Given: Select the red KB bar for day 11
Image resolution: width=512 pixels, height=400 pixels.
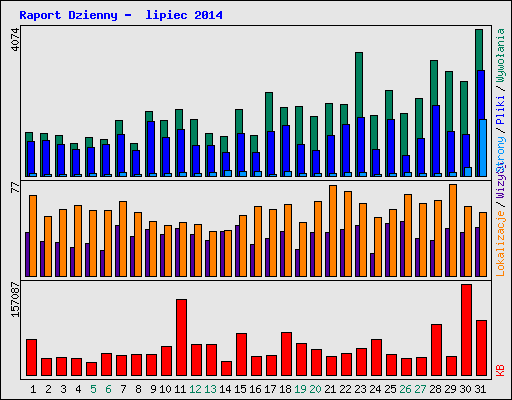Looking at the screenshot, I should coord(181,337).
